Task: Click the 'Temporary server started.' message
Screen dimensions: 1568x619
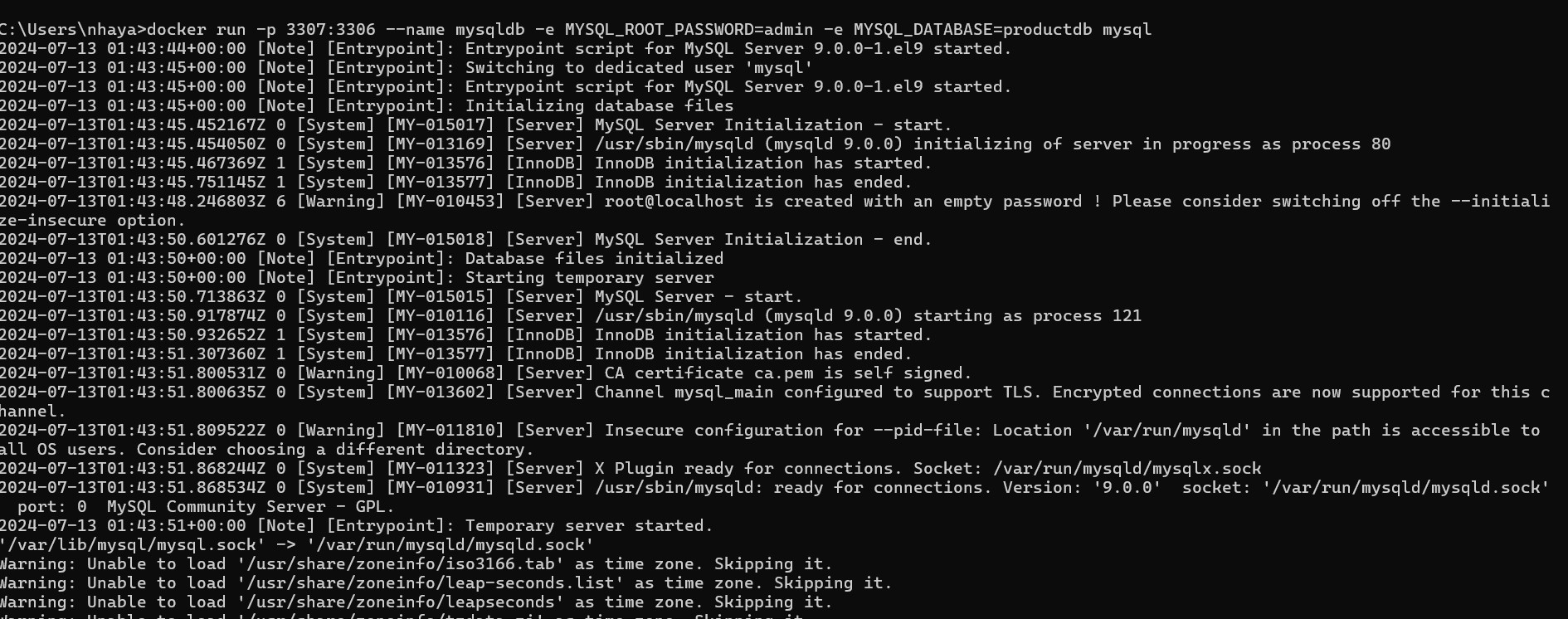Action: point(589,525)
